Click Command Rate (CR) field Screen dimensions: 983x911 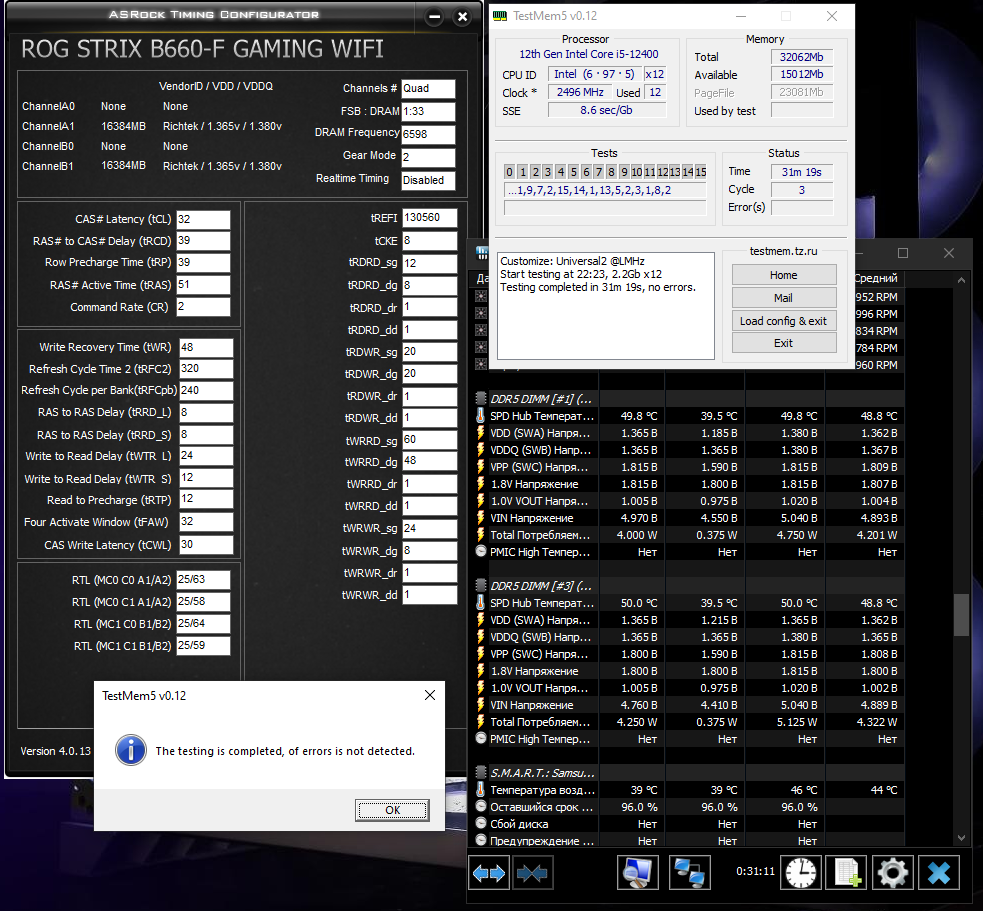203,307
